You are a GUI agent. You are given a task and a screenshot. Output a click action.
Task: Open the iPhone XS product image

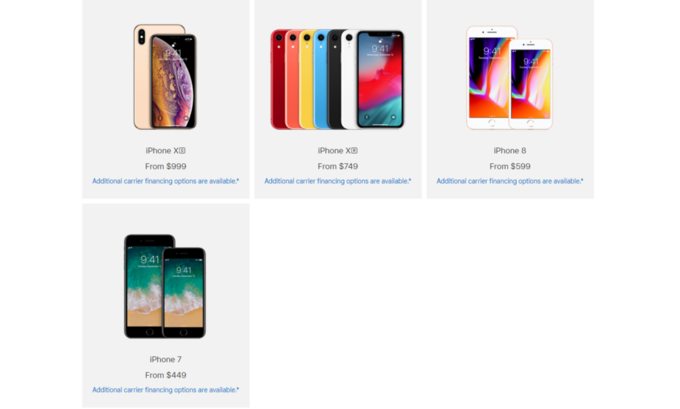[x=165, y=77]
